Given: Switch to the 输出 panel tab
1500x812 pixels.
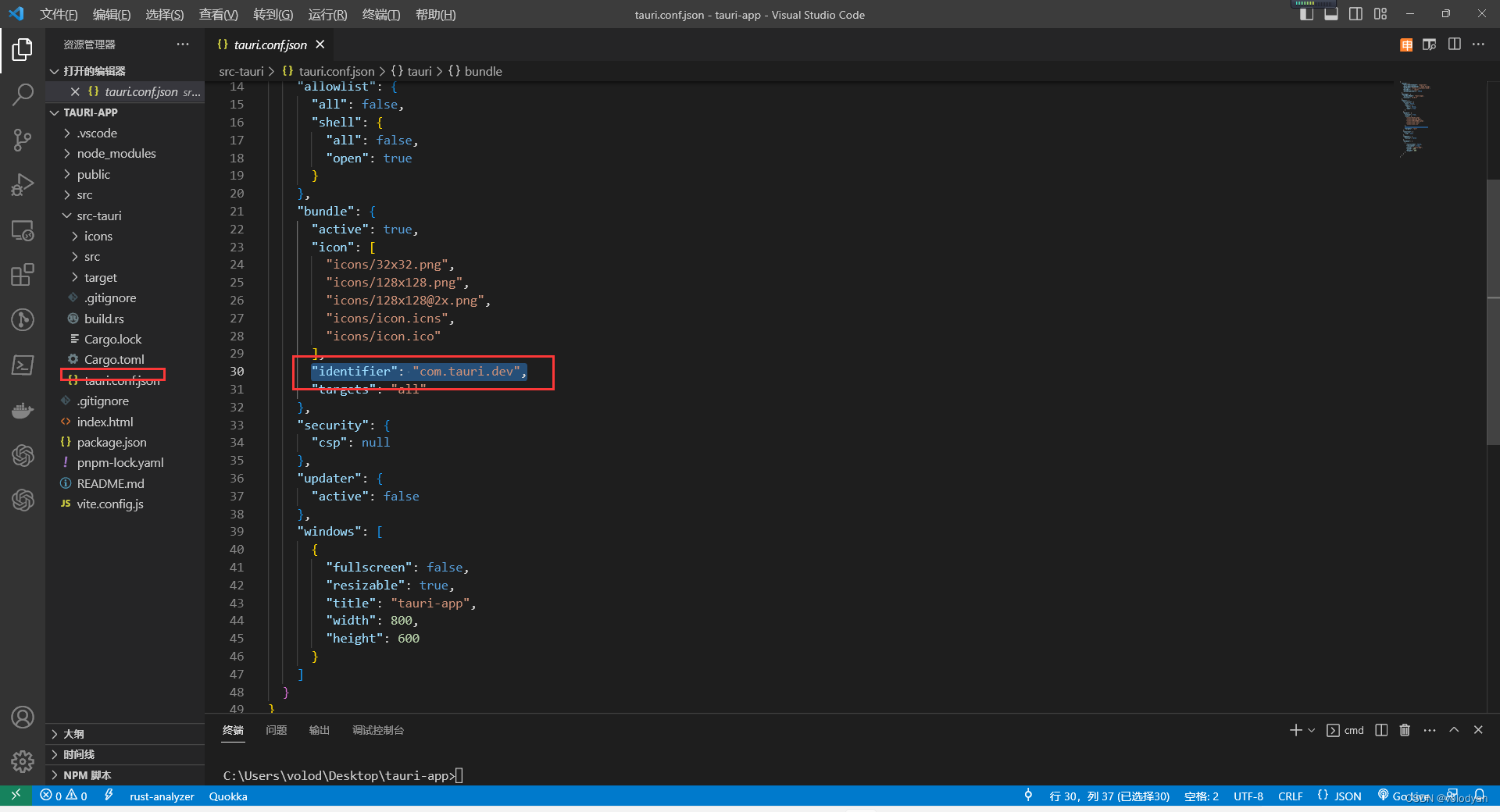Looking at the screenshot, I should click(320, 730).
